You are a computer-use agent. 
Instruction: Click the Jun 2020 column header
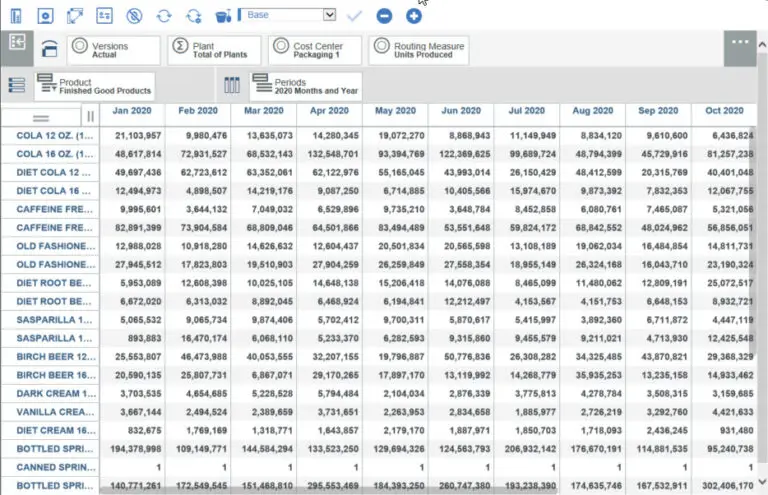(460, 111)
